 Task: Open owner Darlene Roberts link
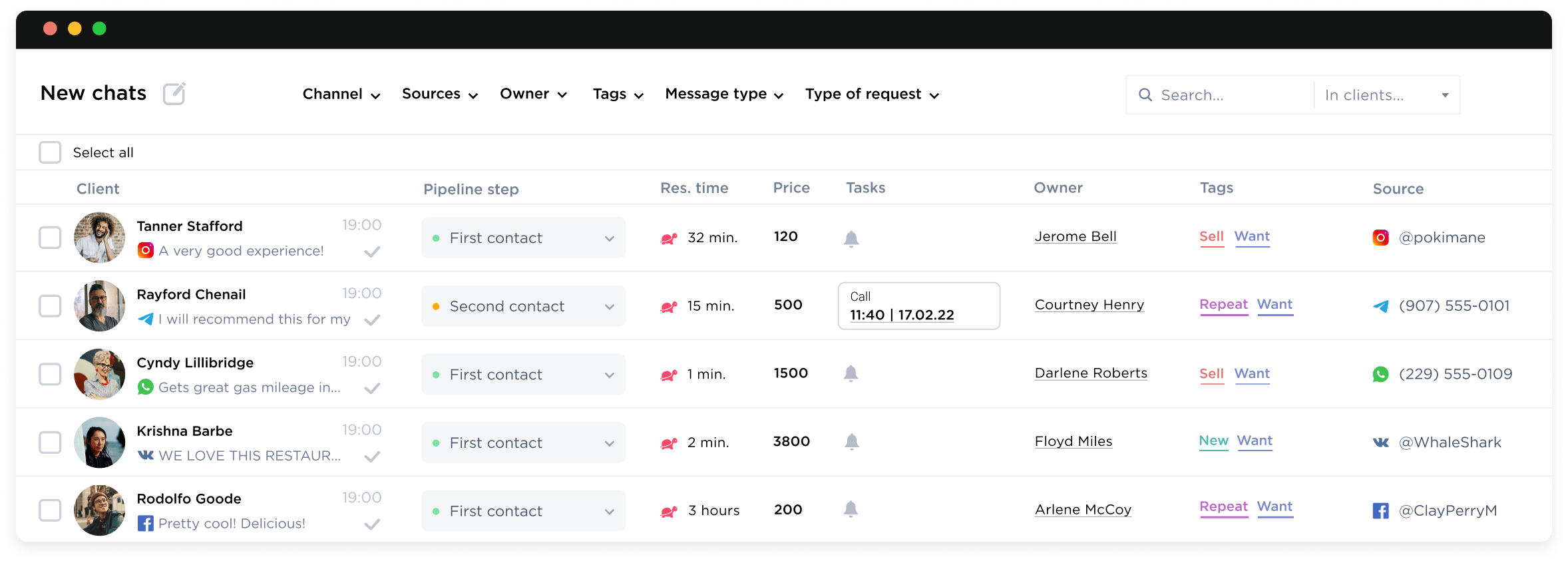1091,373
